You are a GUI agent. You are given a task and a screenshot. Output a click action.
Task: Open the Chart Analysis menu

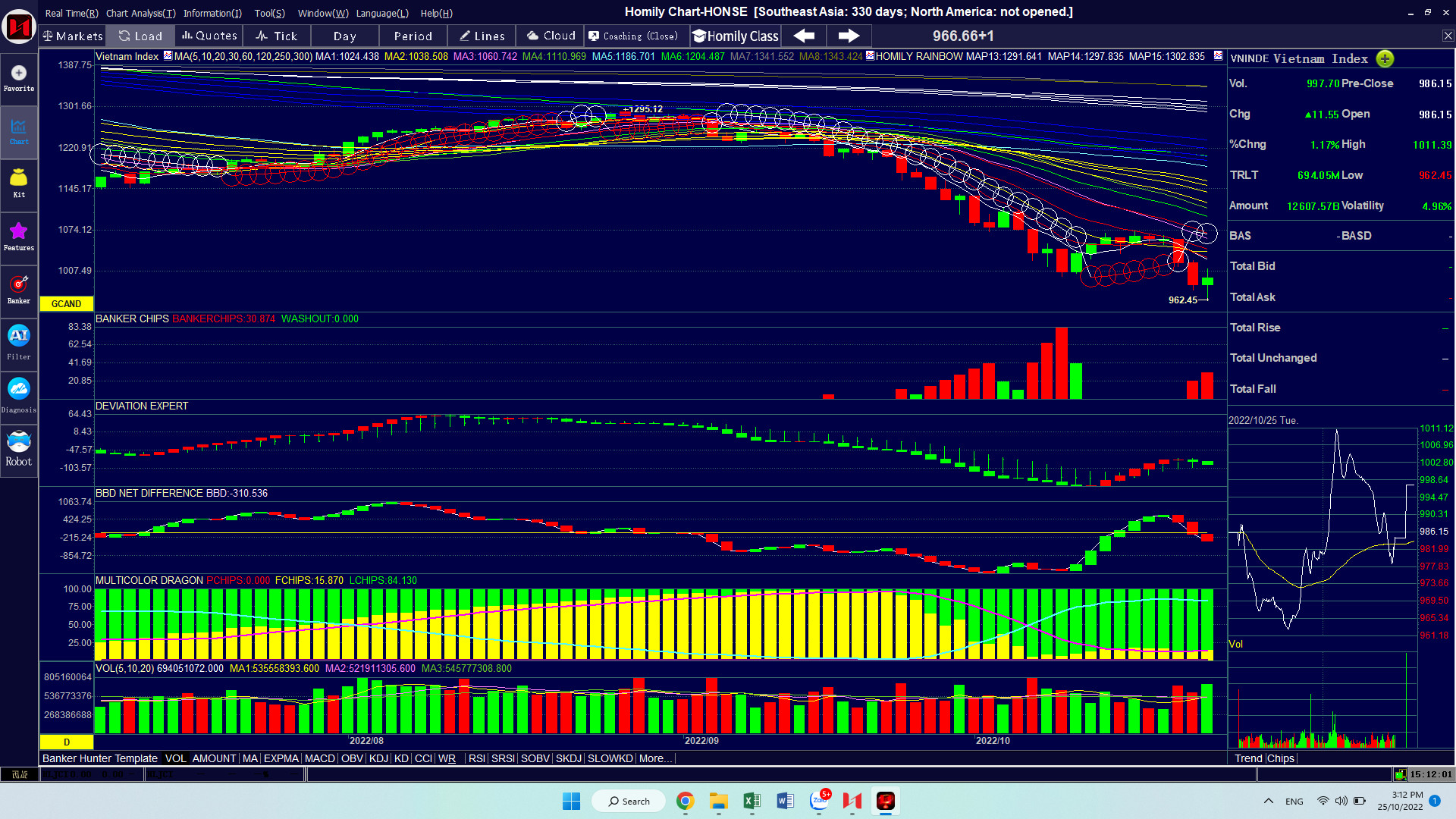tap(140, 13)
